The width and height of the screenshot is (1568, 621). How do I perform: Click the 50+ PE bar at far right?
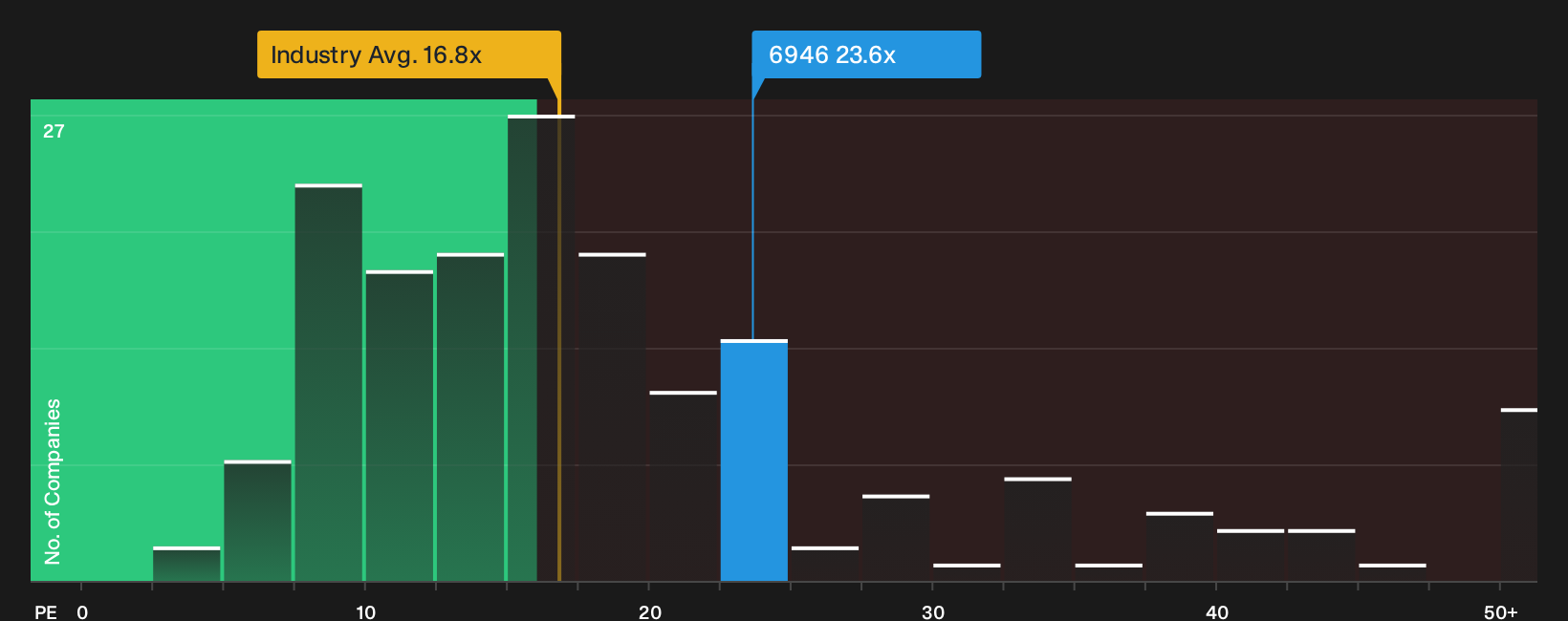[1519, 495]
